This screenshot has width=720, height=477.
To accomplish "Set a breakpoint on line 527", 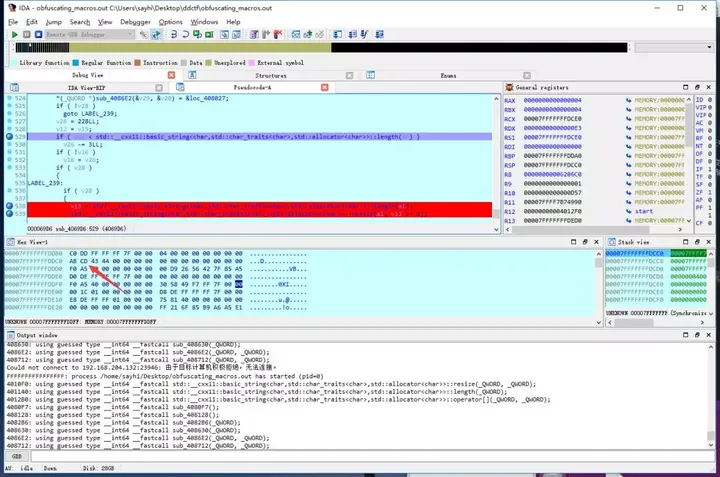I will (x=9, y=121).
